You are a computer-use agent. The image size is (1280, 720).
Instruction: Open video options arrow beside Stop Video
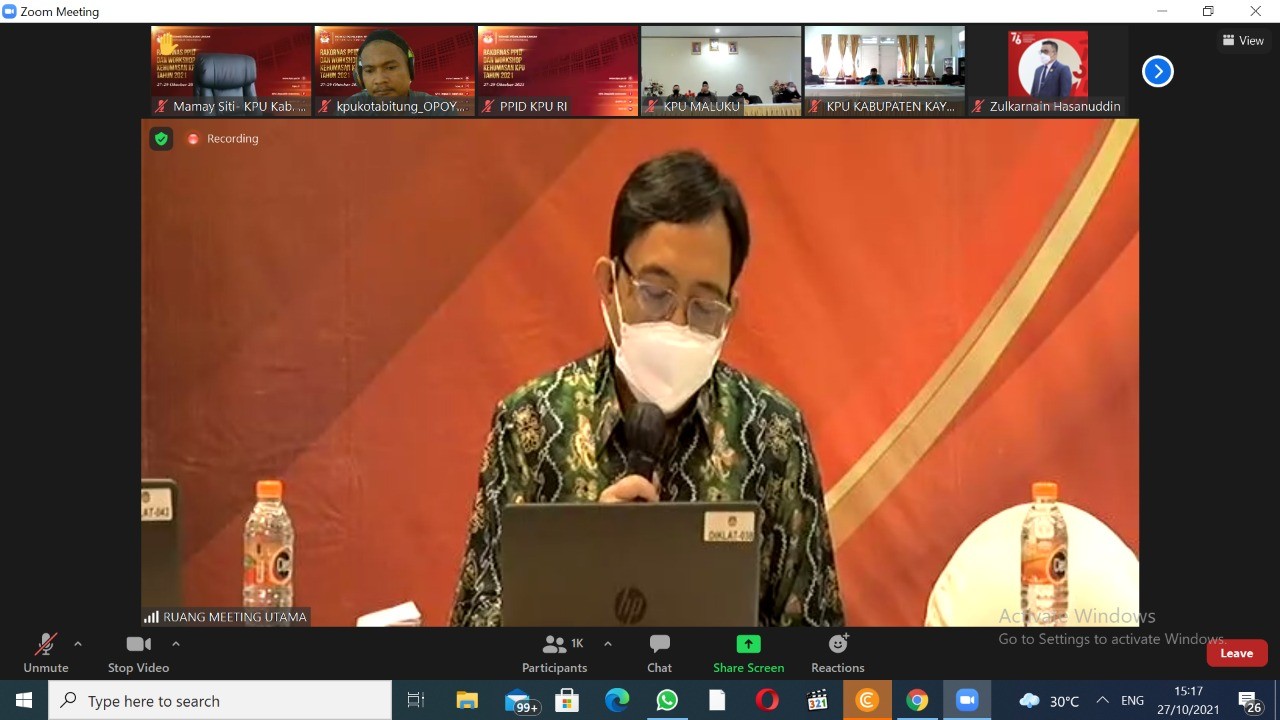(176, 644)
